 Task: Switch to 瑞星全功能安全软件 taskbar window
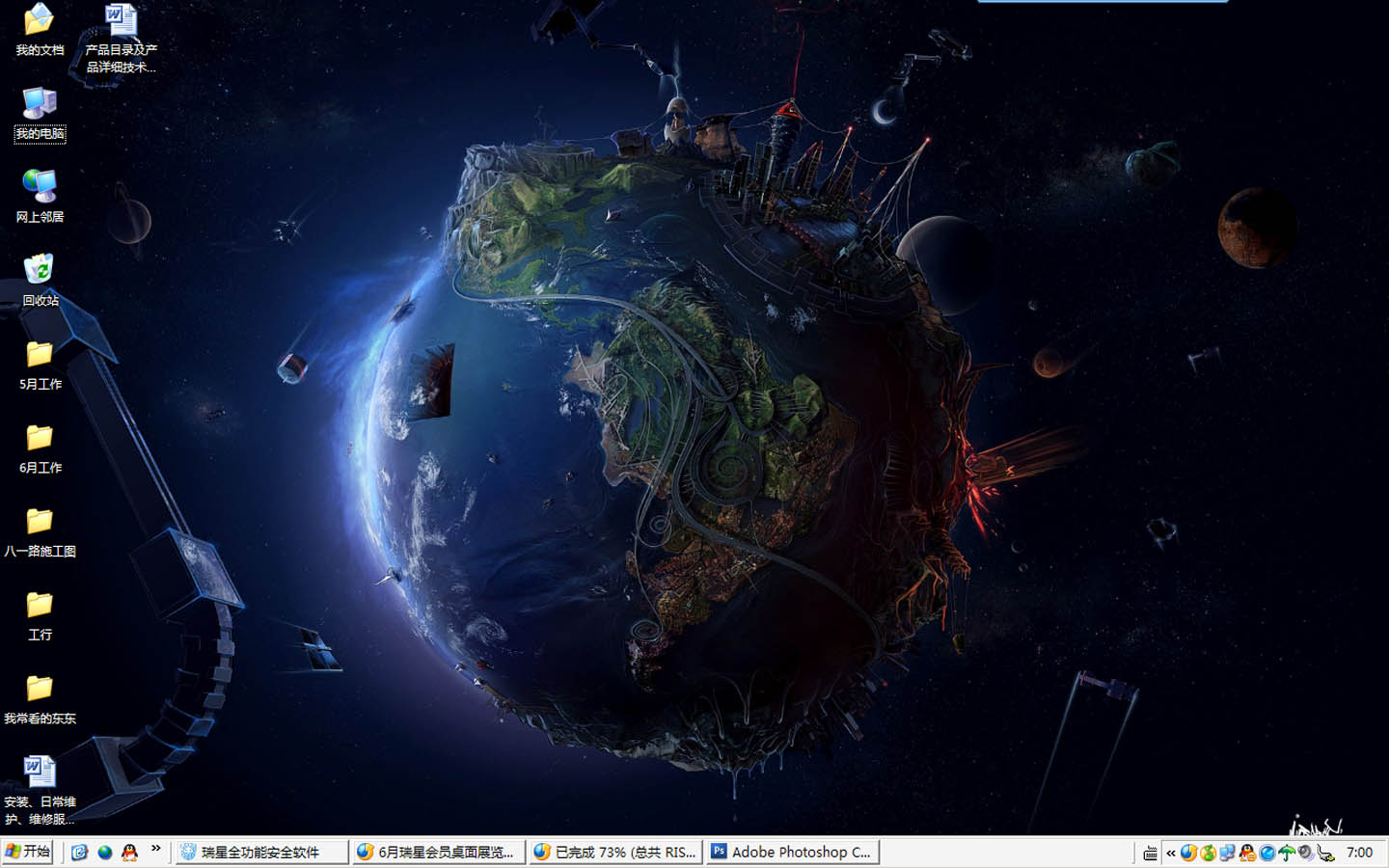[x=260, y=852]
